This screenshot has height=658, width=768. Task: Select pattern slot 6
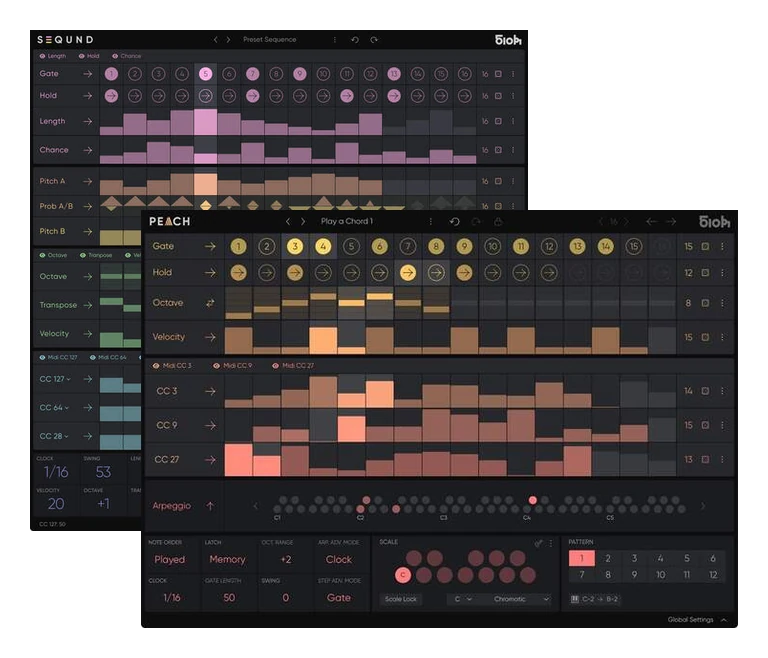tap(713, 559)
